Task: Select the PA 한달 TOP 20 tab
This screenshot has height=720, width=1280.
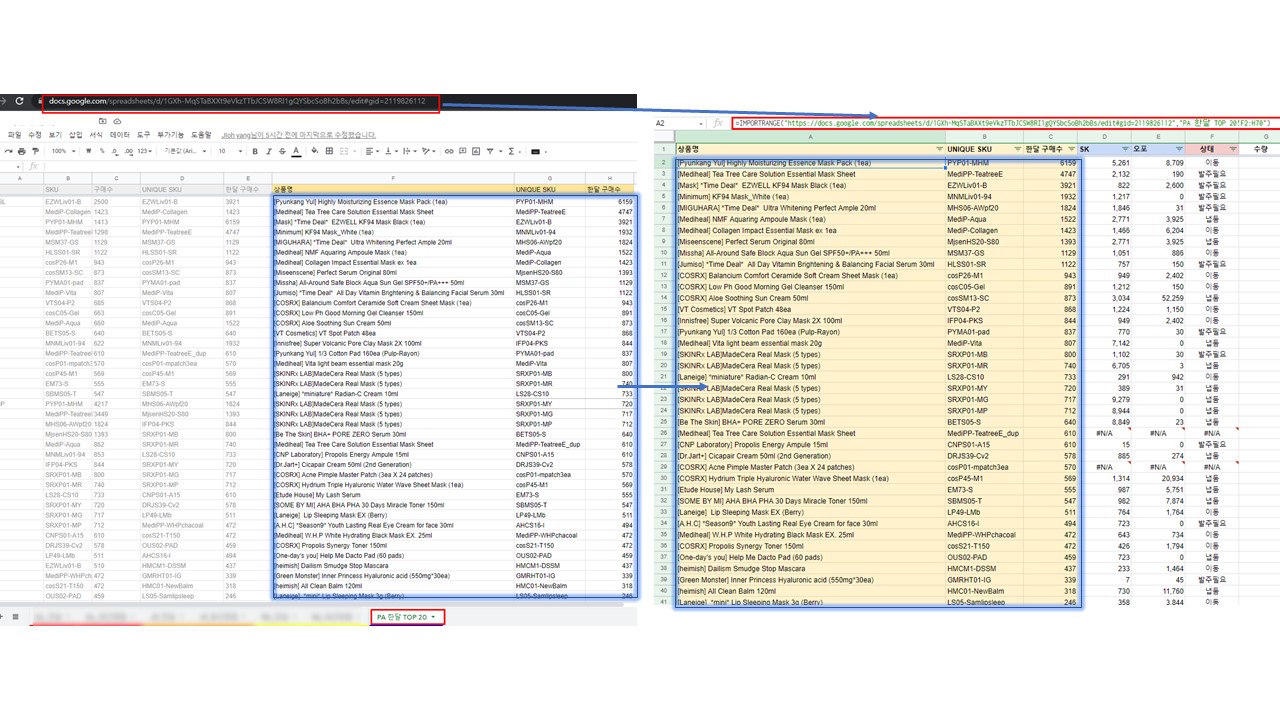Action: [406, 617]
